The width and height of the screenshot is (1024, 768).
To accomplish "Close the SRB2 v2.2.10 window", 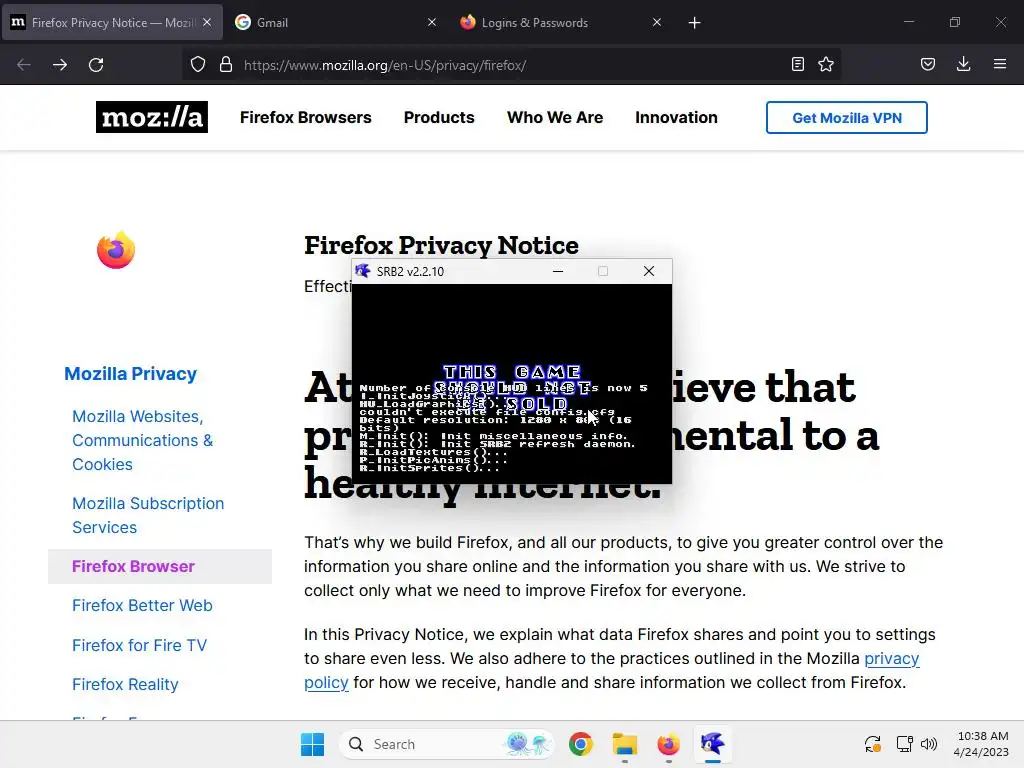I will point(648,271).
